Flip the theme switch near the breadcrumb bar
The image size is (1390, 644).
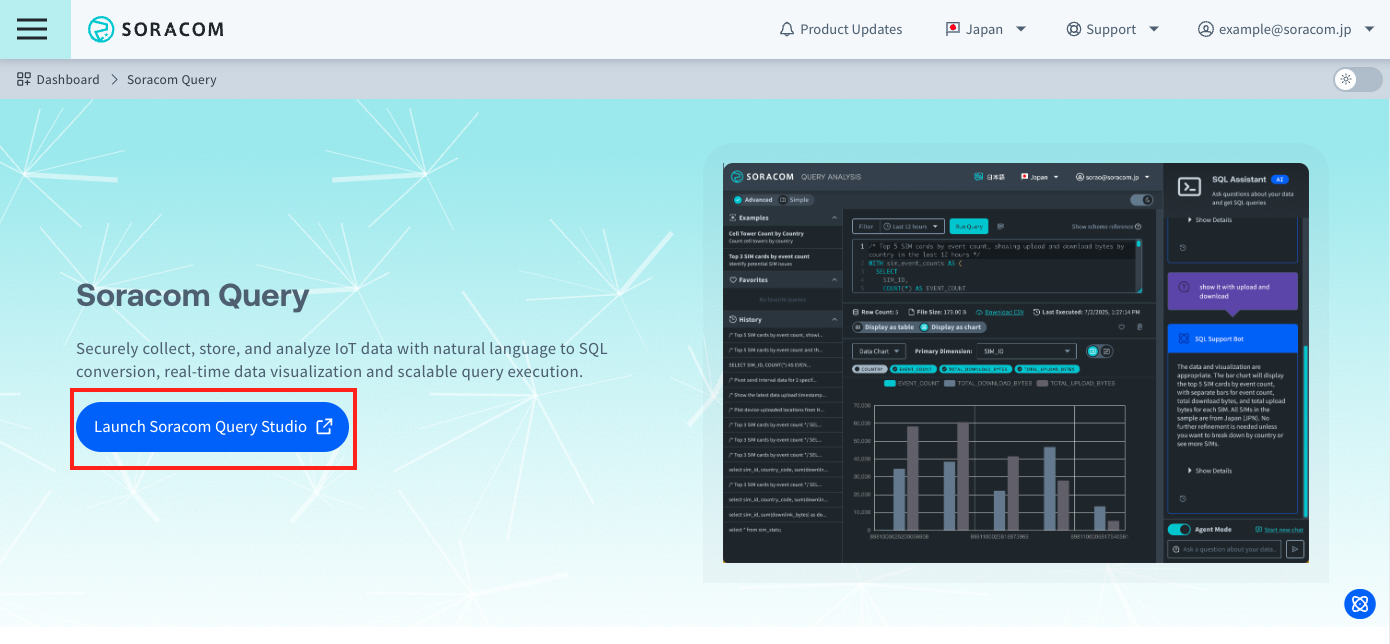[x=1356, y=79]
